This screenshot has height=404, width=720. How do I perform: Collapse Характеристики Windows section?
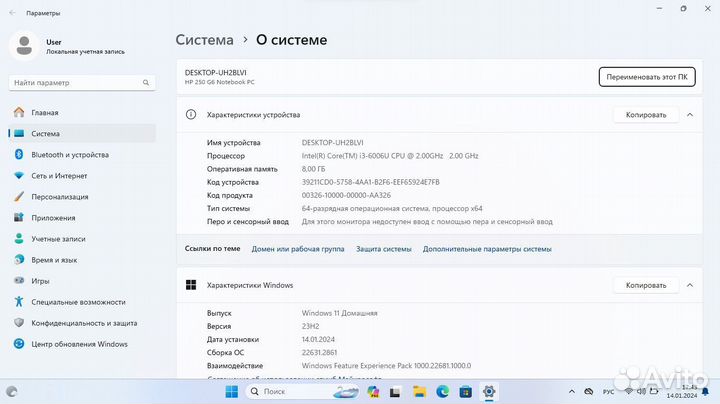click(690, 285)
